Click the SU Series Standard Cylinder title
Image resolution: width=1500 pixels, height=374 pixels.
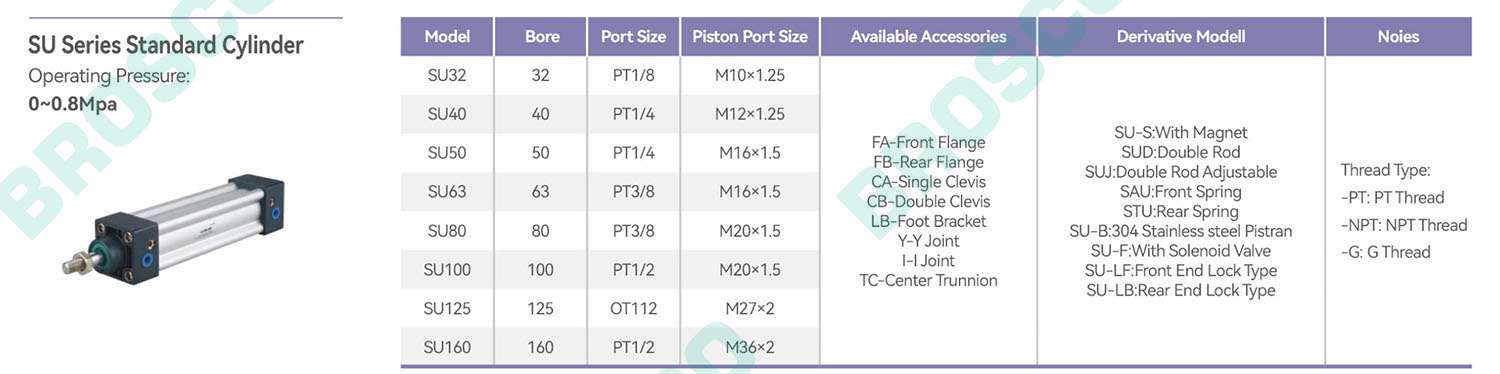click(x=166, y=45)
